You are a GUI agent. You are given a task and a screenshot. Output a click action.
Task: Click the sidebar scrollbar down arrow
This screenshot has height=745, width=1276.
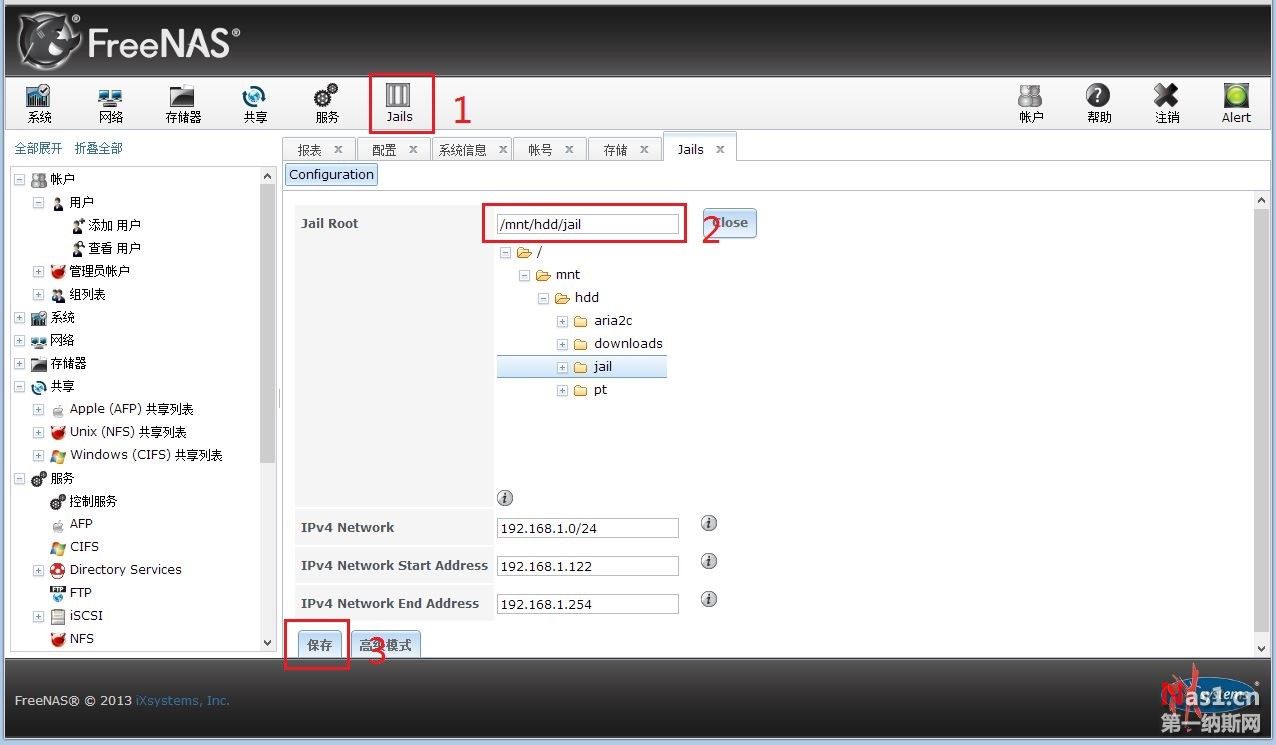click(x=267, y=643)
